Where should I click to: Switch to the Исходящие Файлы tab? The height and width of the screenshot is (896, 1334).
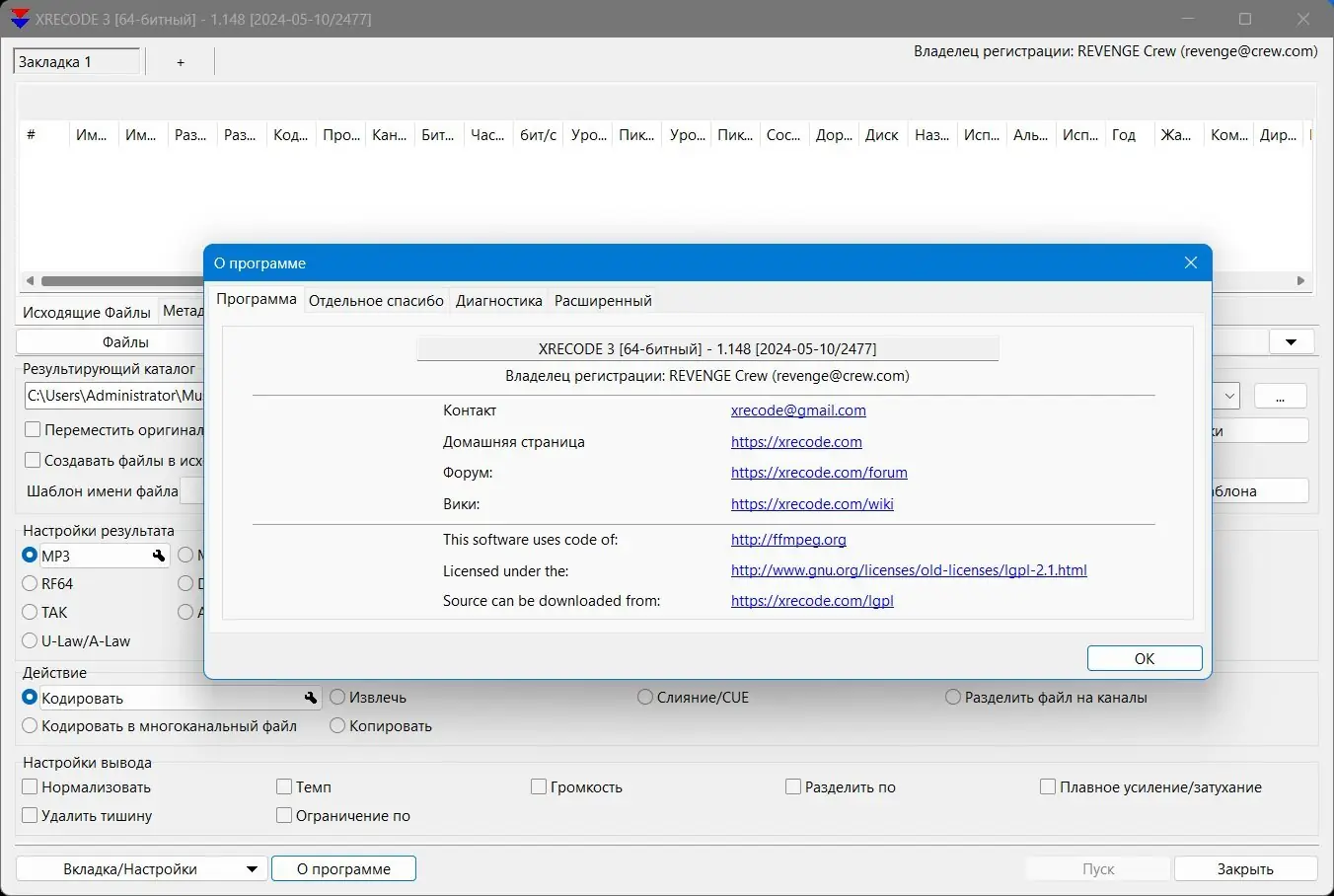pos(87,312)
